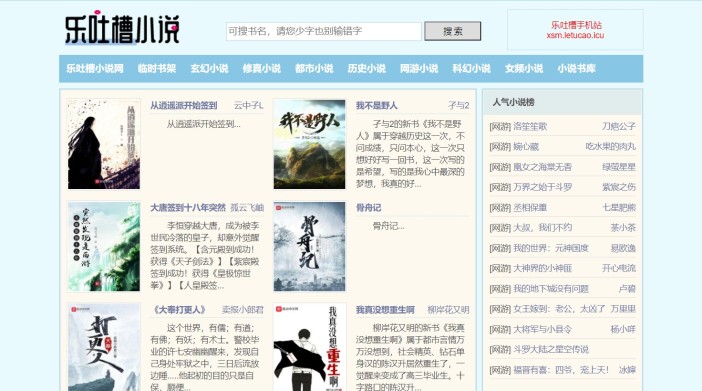Click the 搜索 search button

(453, 31)
